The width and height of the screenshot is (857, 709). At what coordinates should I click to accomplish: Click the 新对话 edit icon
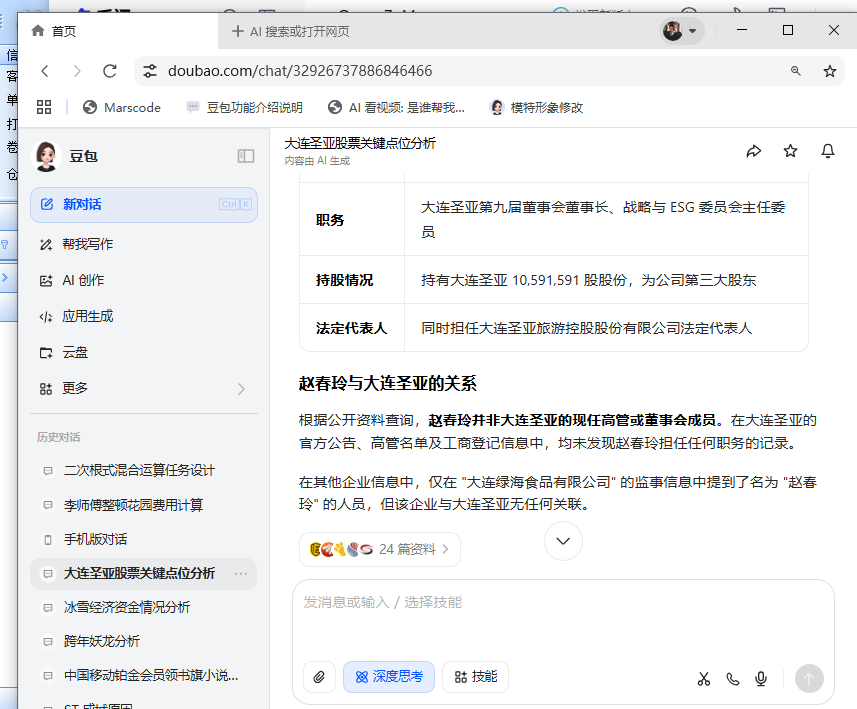point(47,204)
